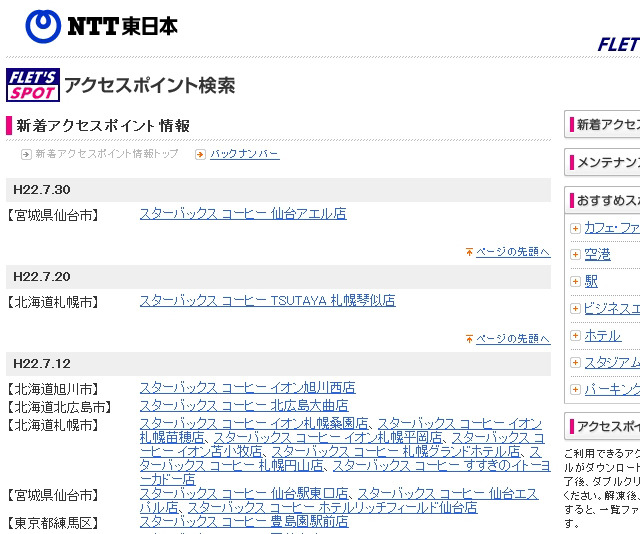Open the ビジネス sidebar link
The image size is (640, 534).
(612, 308)
